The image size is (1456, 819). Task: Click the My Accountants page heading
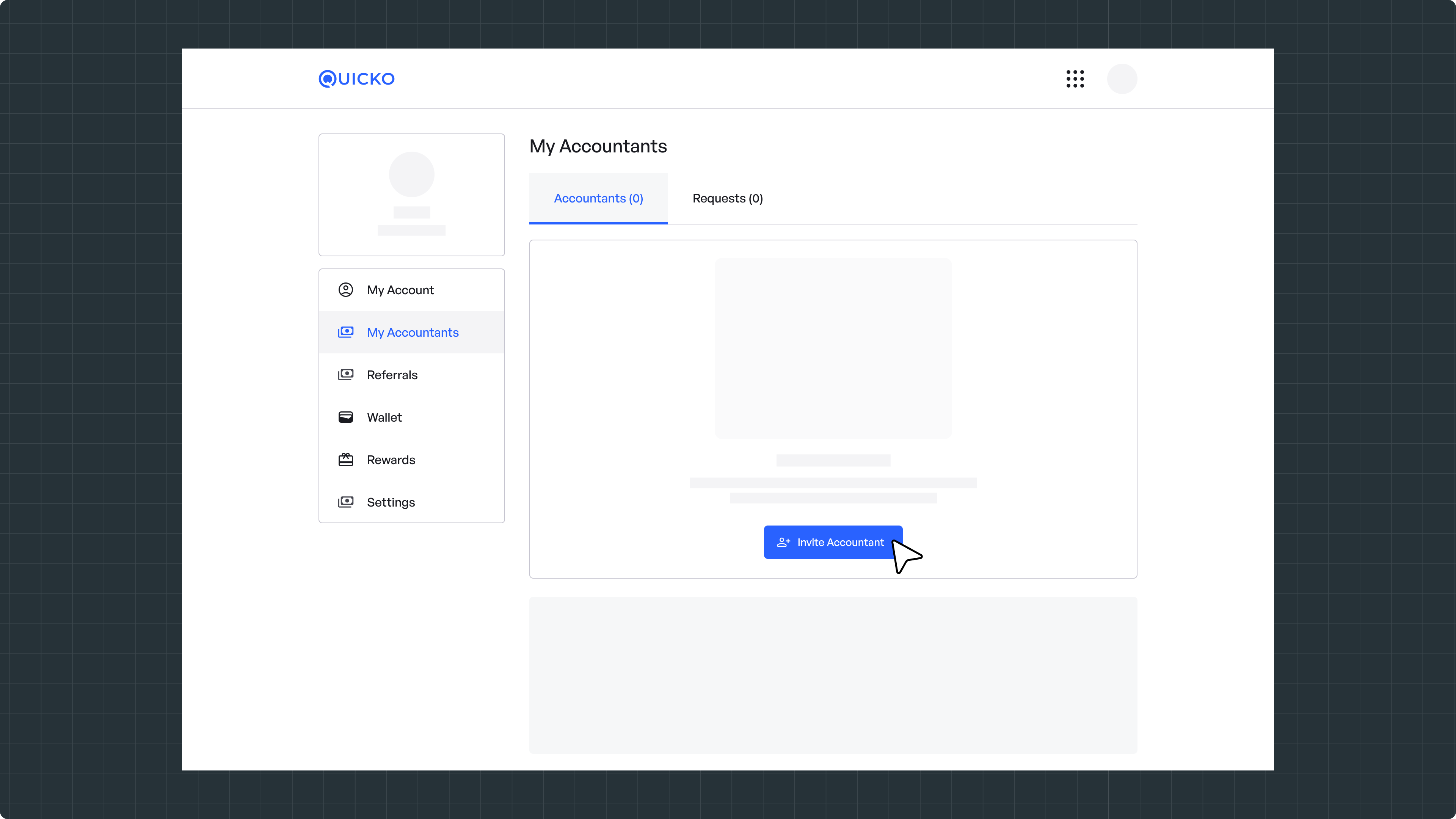click(x=598, y=146)
